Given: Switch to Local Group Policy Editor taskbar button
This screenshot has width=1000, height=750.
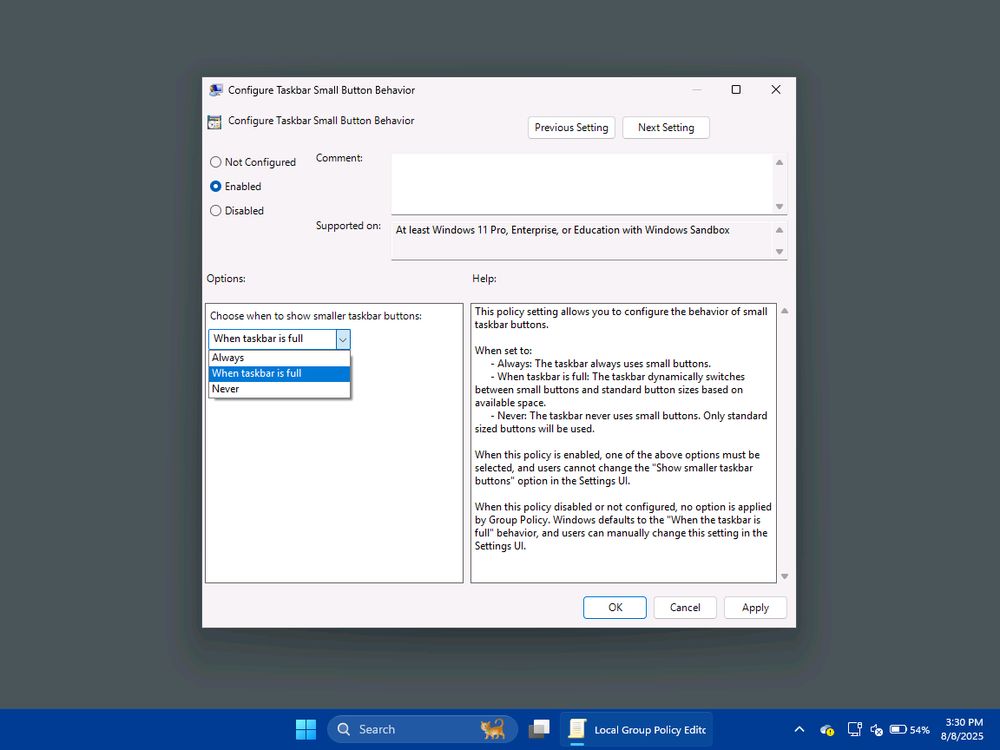Looking at the screenshot, I should point(636,729).
